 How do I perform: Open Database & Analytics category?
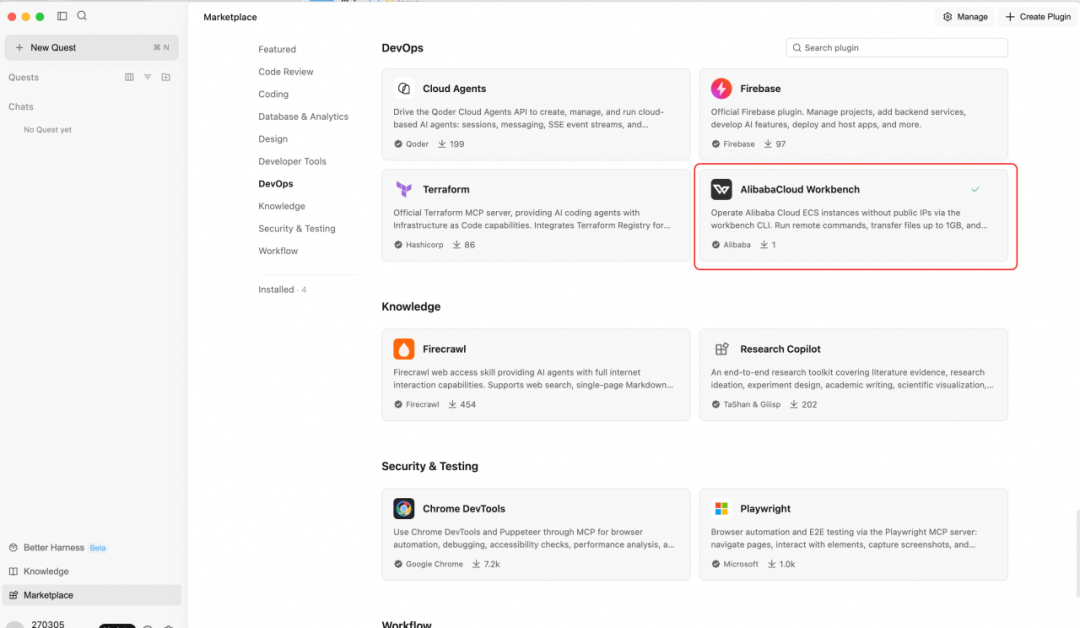[x=303, y=116]
